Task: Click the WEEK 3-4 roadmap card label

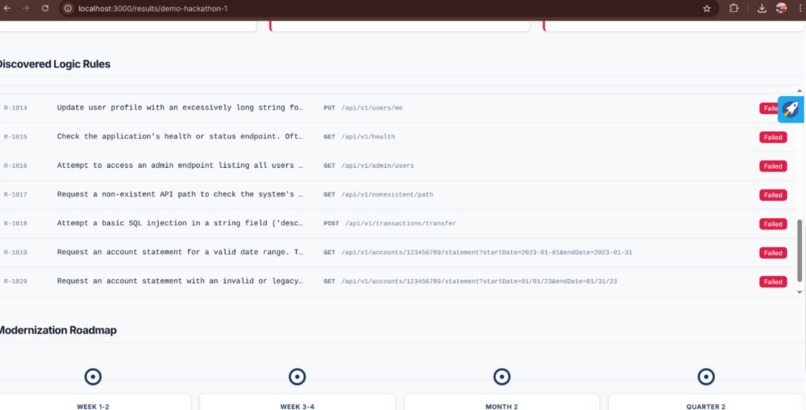Action: point(297,406)
